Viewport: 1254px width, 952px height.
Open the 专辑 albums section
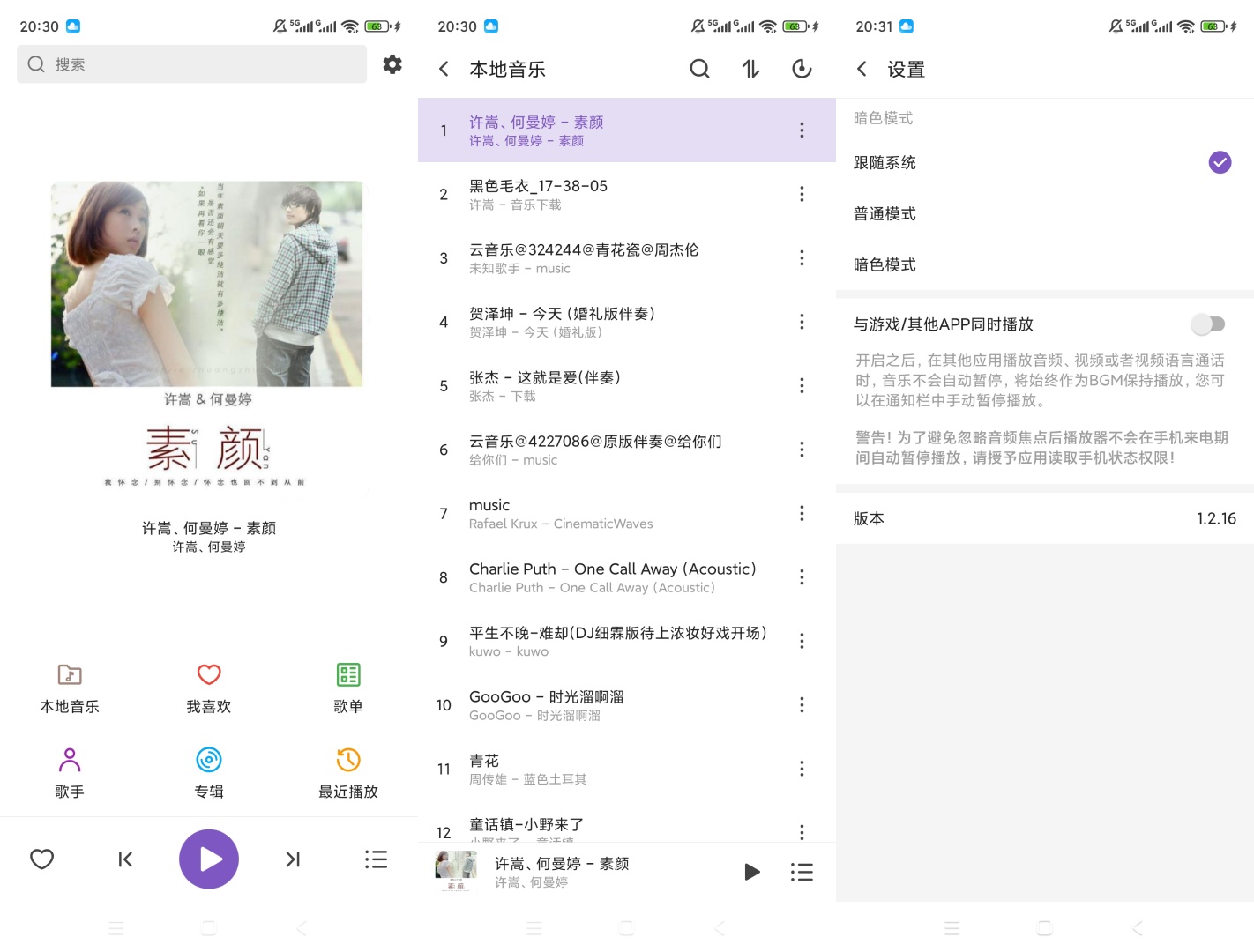[x=208, y=771]
